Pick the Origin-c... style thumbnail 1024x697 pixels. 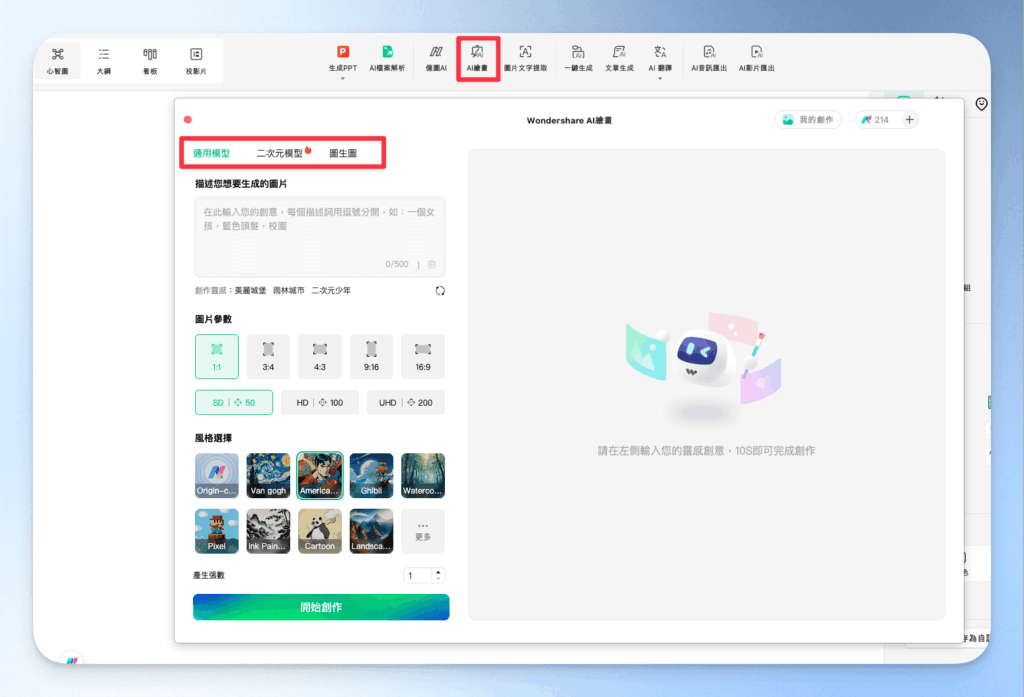(x=217, y=476)
